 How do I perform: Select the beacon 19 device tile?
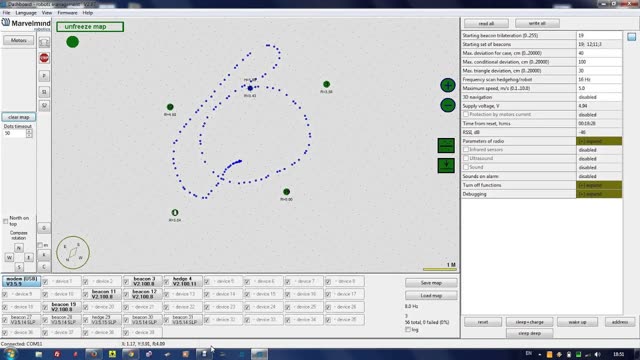(62, 307)
